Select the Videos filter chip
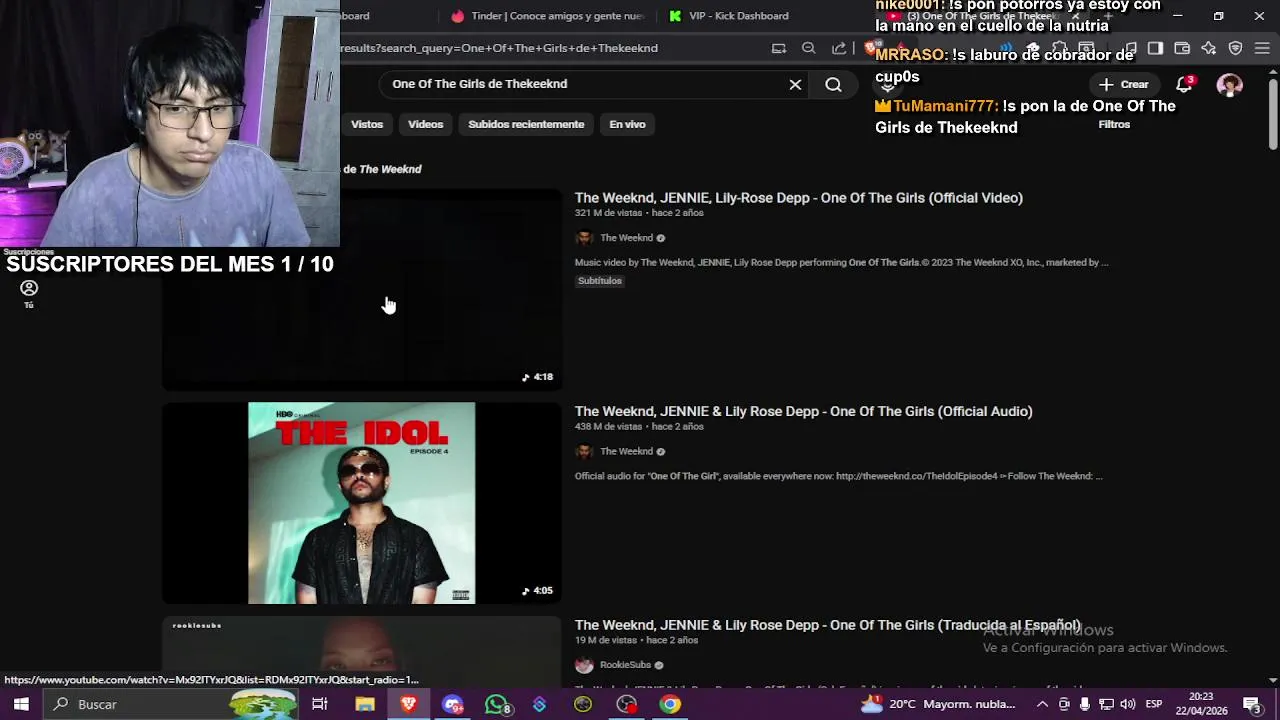1280x720 pixels. [425, 124]
